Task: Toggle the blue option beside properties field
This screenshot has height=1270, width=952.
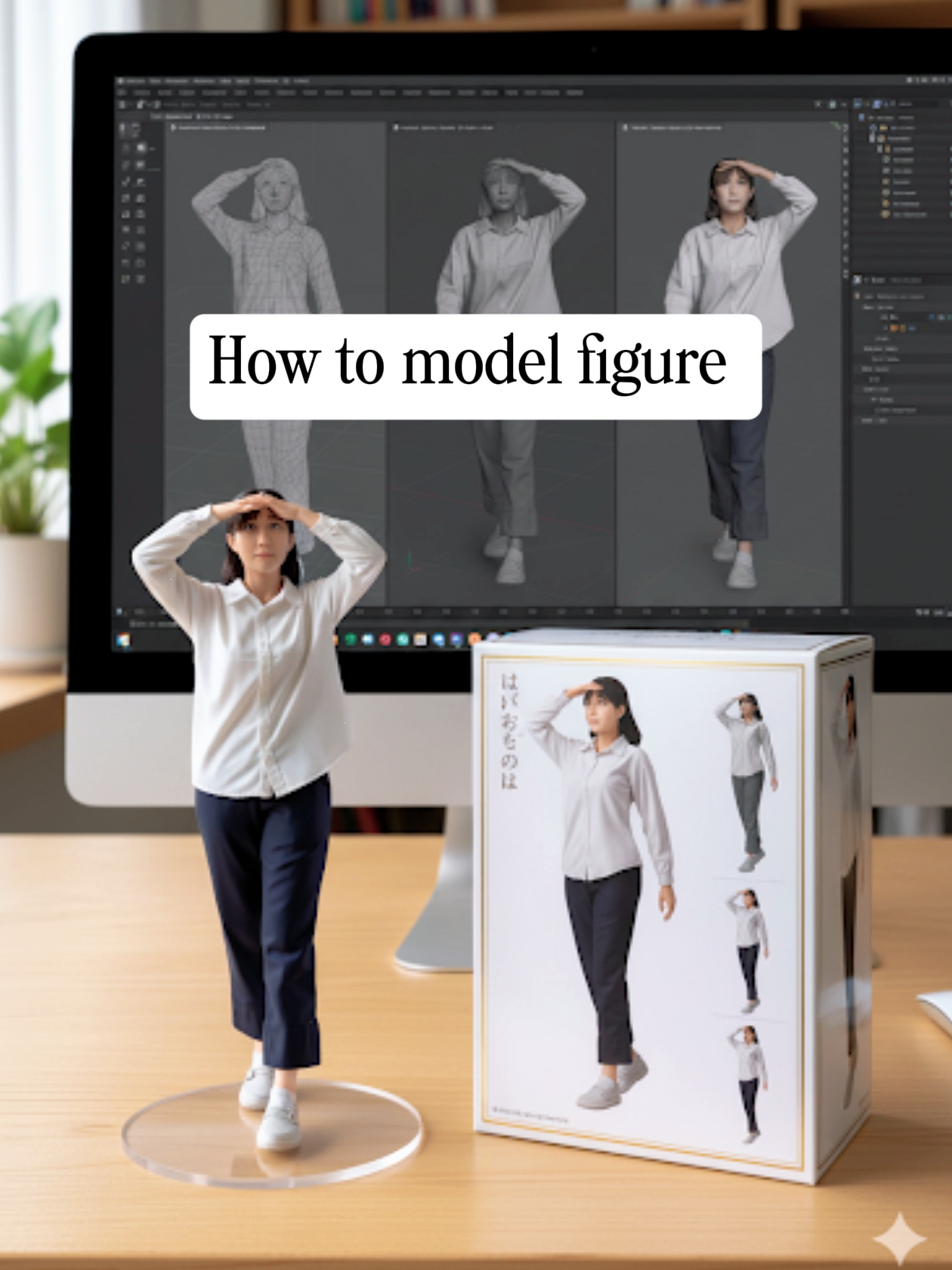Action: [932, 317]
